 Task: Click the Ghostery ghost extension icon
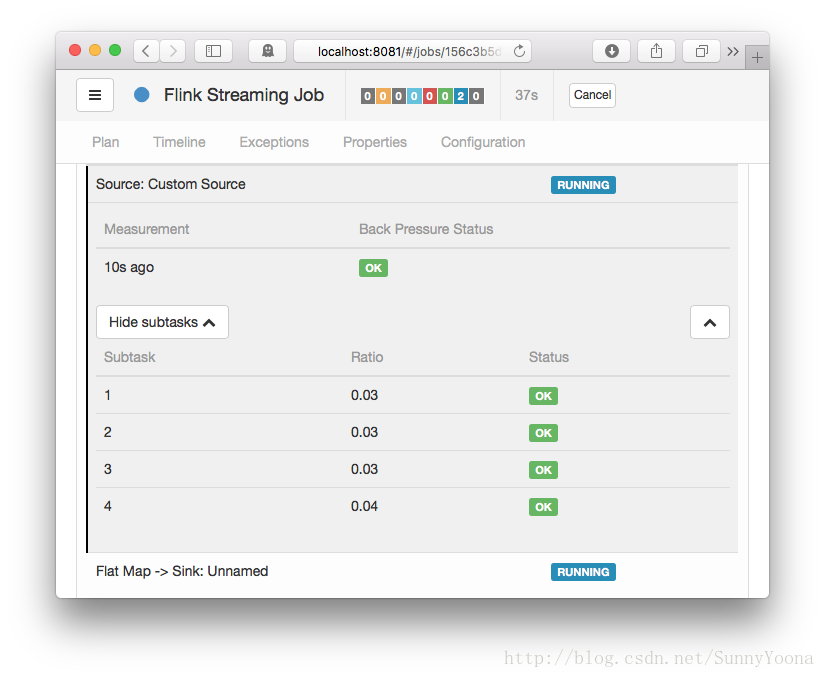(x=268, y=51)
